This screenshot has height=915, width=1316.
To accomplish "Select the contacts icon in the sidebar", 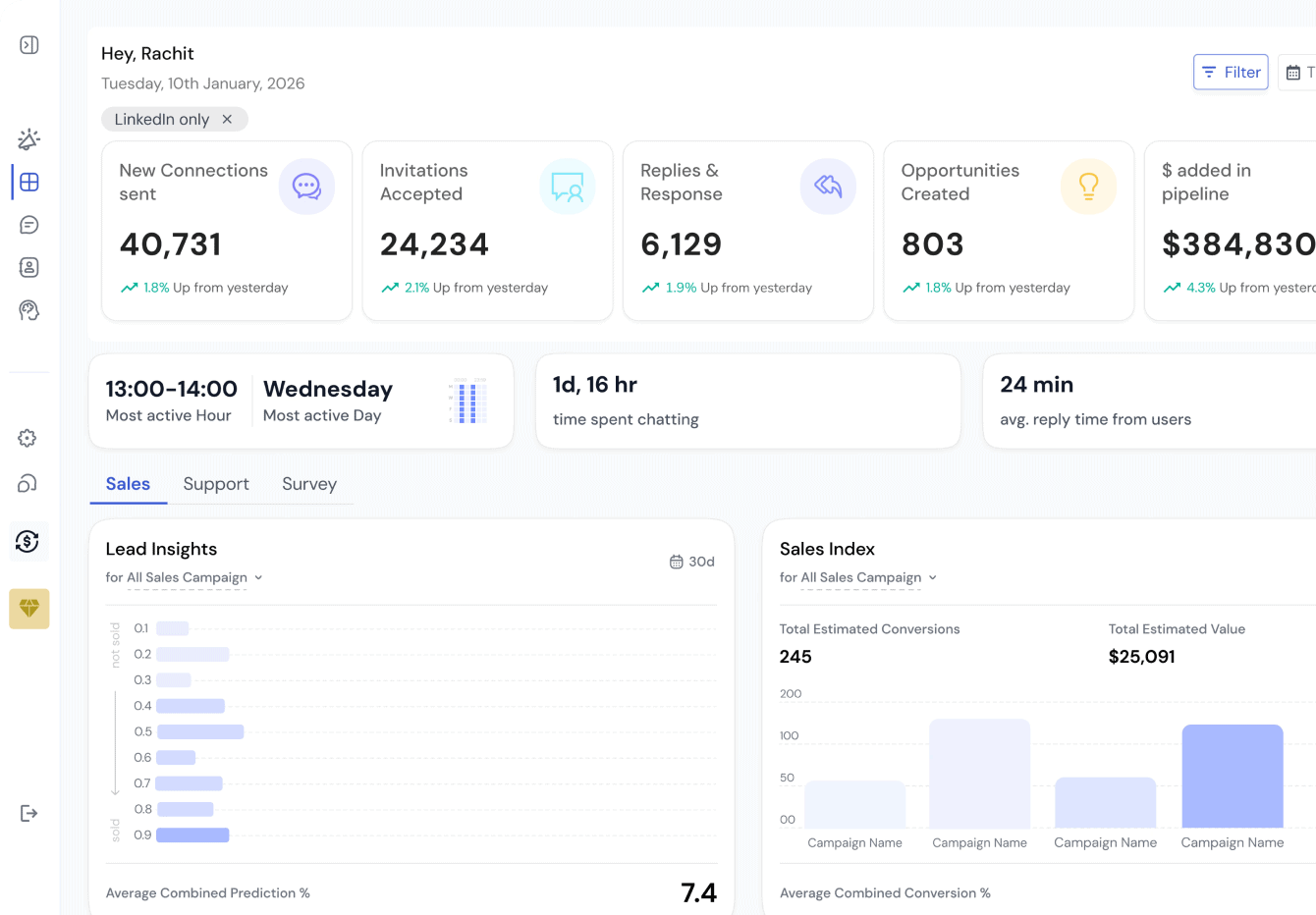I will point(28,266).
